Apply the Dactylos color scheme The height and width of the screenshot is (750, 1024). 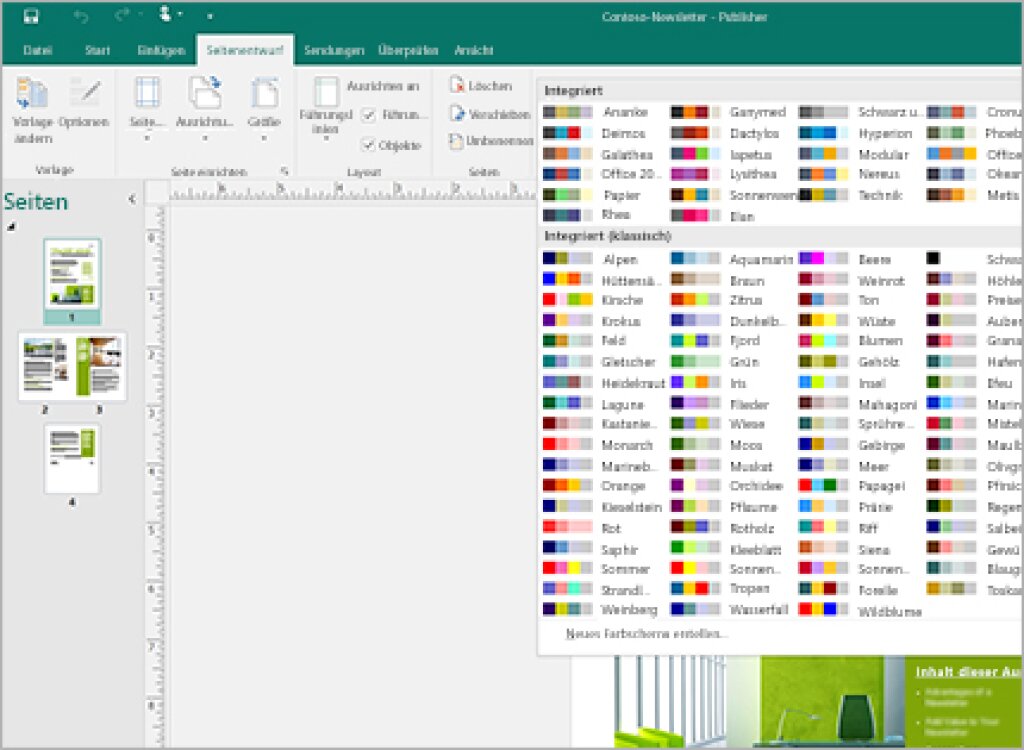[x=725, y=133]
